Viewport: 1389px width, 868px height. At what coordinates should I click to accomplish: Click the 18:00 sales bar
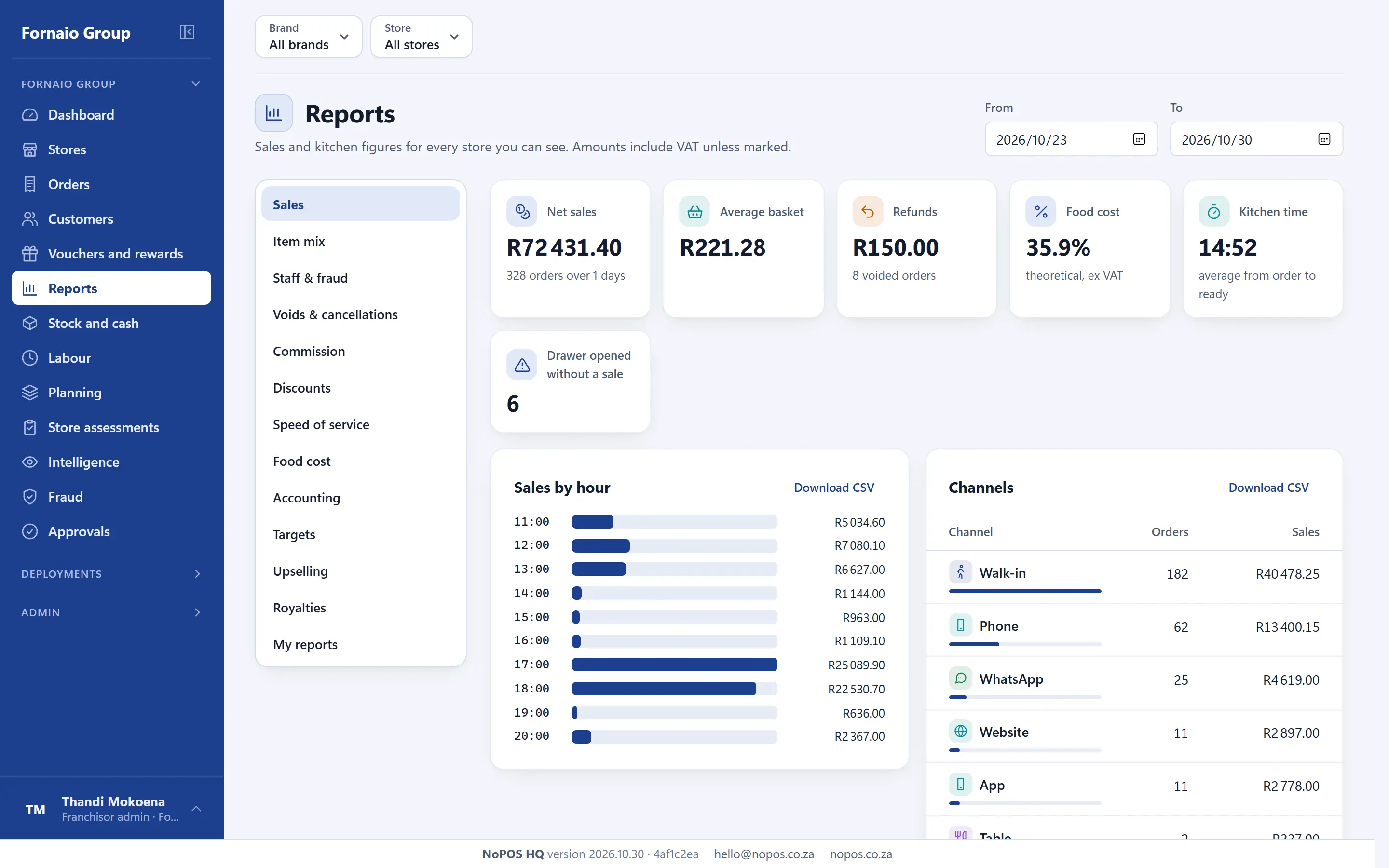pyautogui.click(x=664, y=689)
